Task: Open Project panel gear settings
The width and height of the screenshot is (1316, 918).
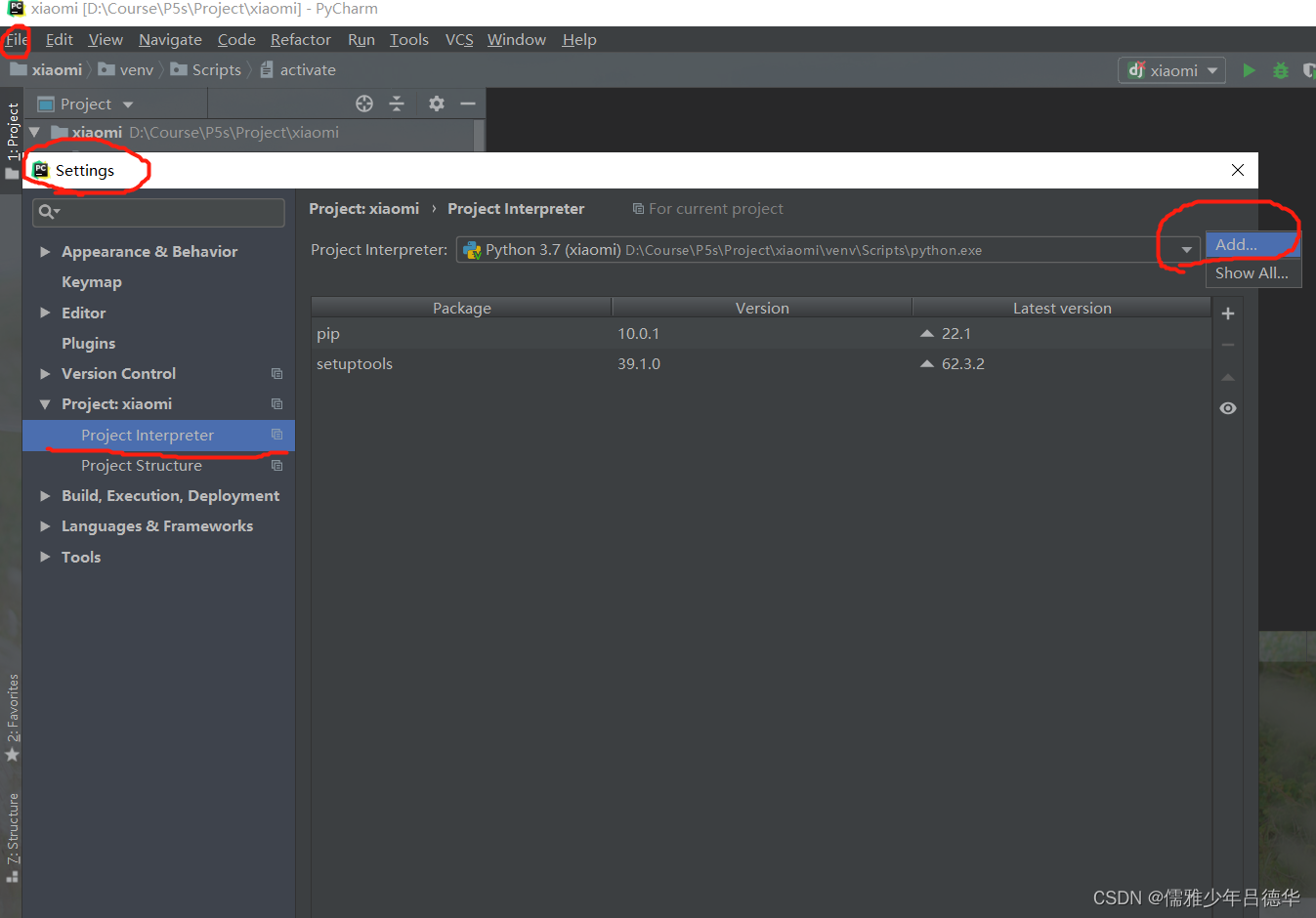Action: tap(437, 104)
